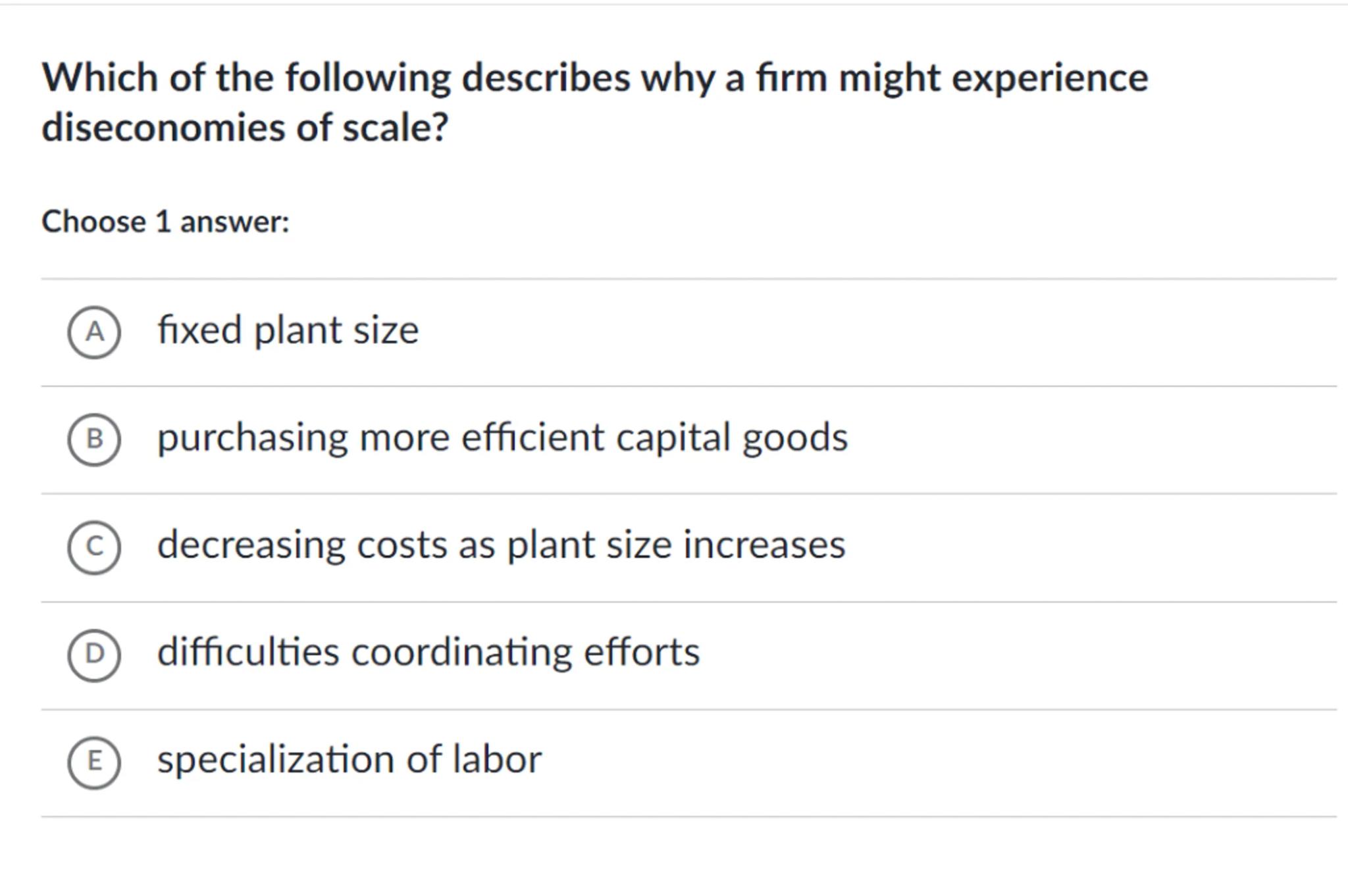Click the word "Which" in the question
Screen dimensions: 1348x896
(101, 78)
